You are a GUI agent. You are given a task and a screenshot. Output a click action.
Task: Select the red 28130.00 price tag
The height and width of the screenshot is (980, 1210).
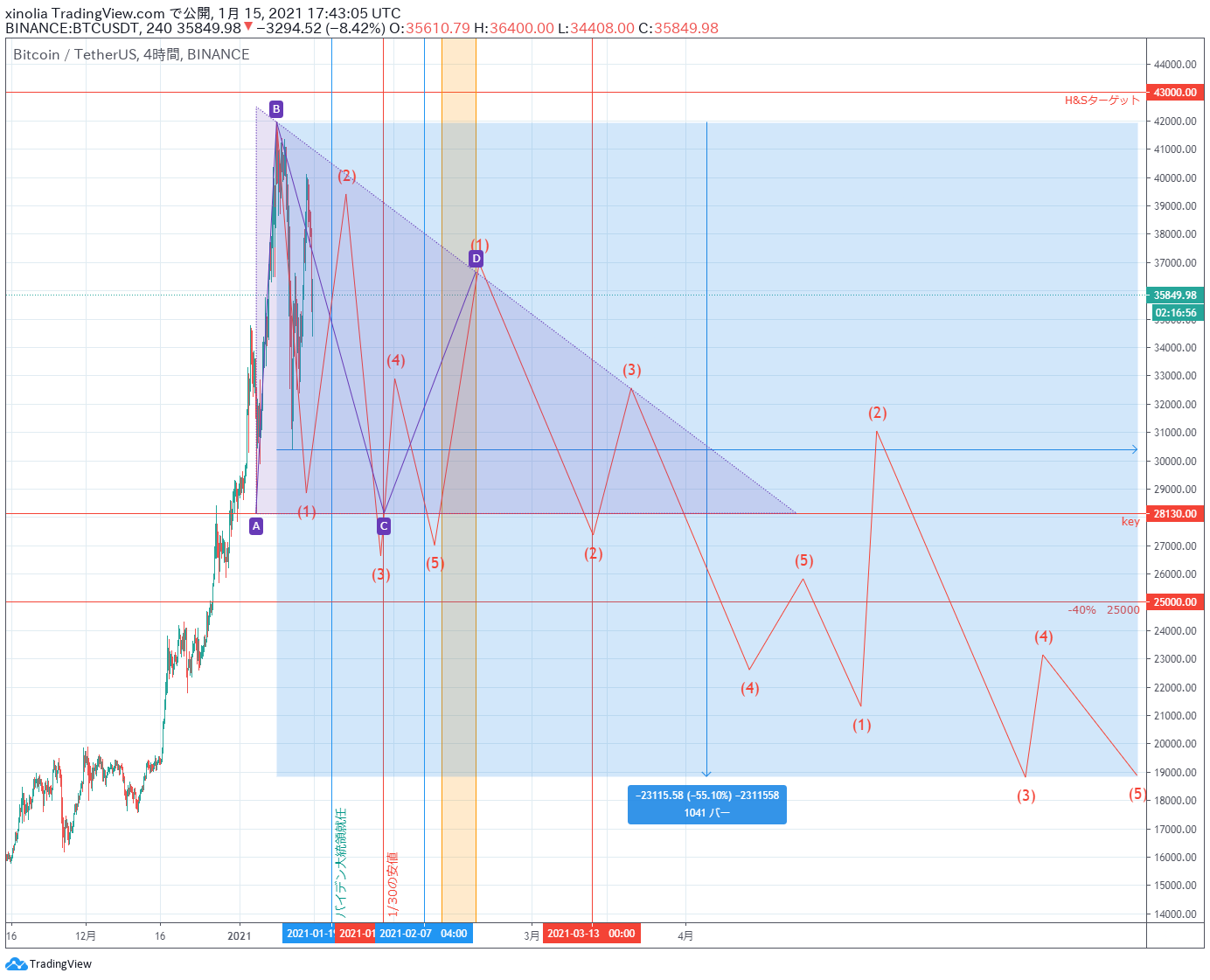(x=1175, y=514)
